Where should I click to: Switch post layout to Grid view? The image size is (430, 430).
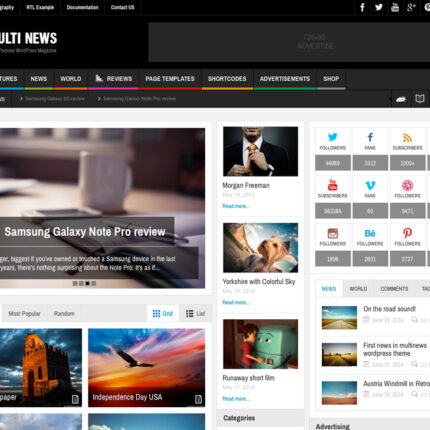163,313
